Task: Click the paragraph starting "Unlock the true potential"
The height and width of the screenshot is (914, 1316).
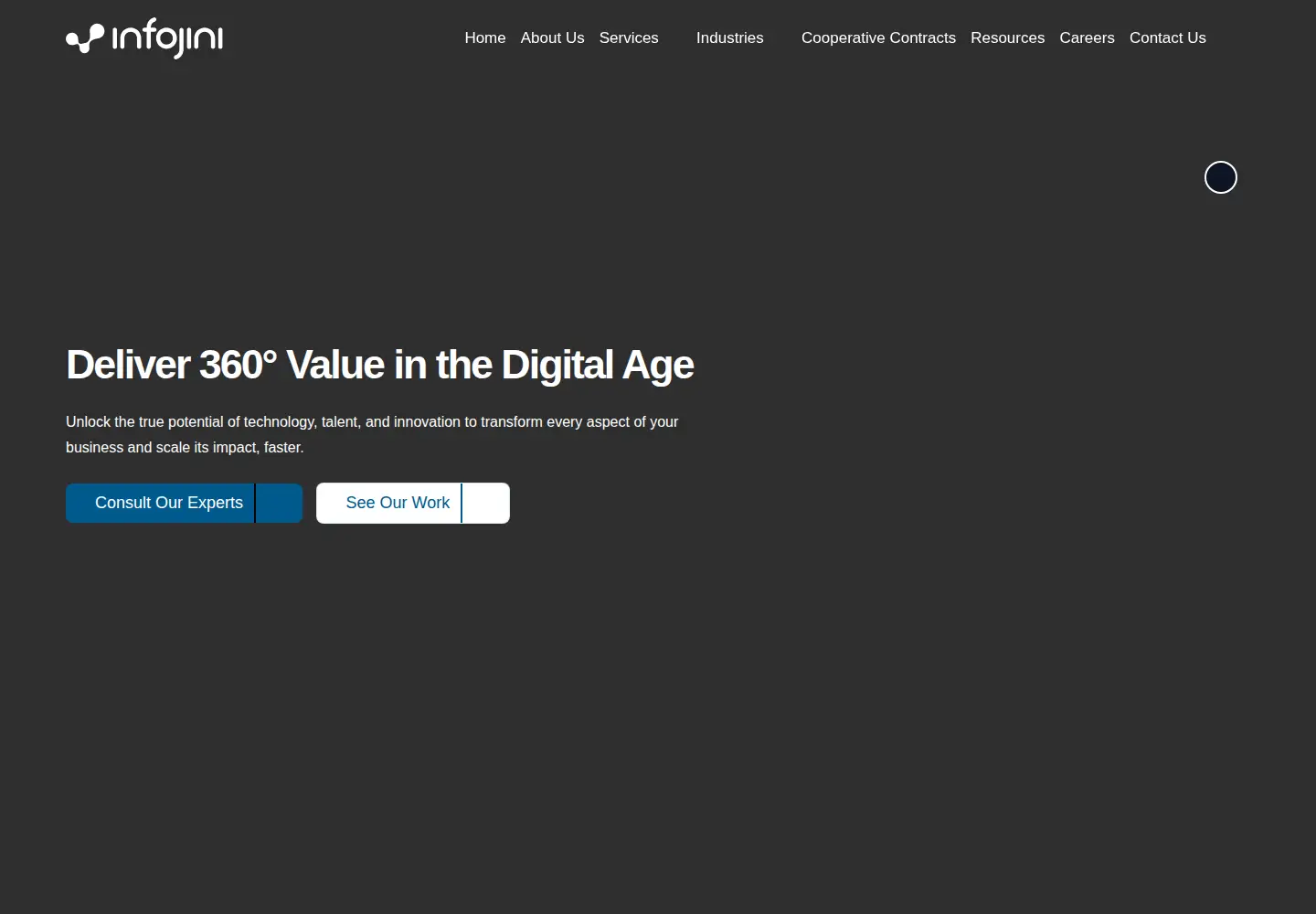Action: tap(372, 434)
